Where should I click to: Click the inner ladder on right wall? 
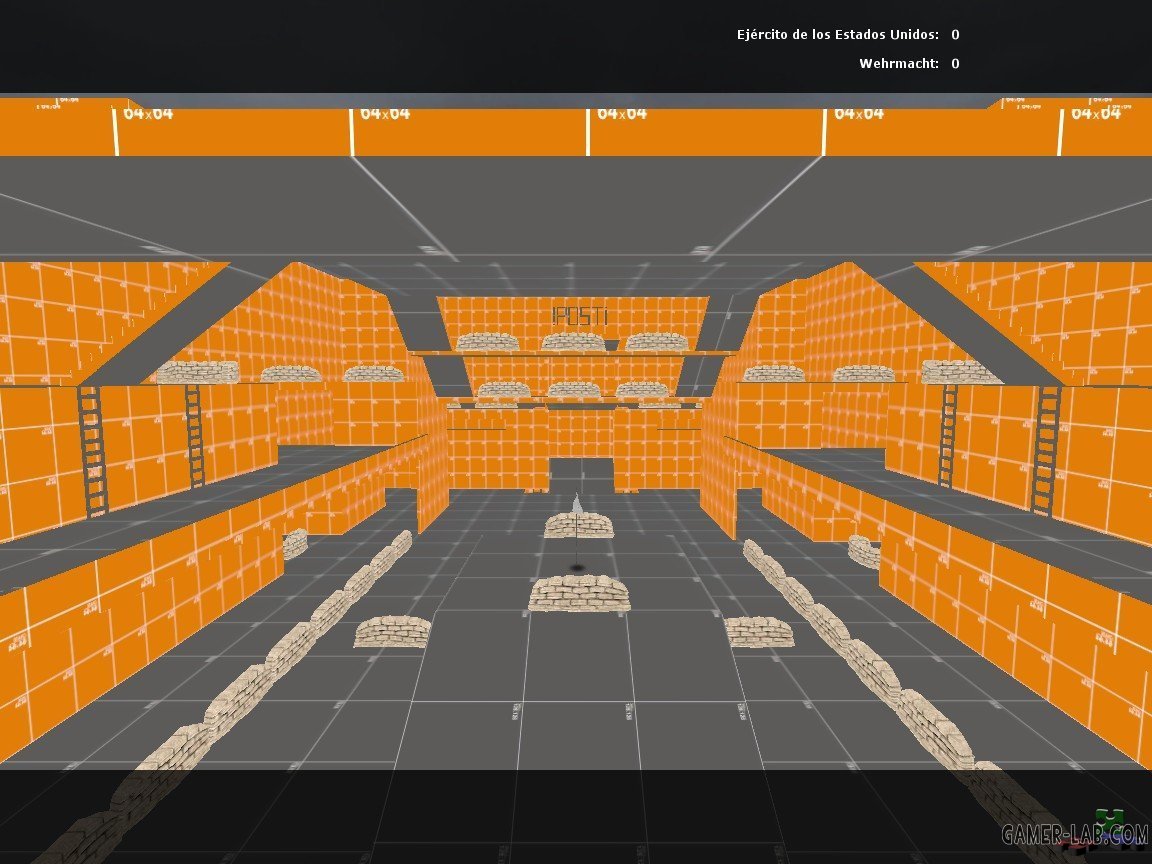(947, 436)
